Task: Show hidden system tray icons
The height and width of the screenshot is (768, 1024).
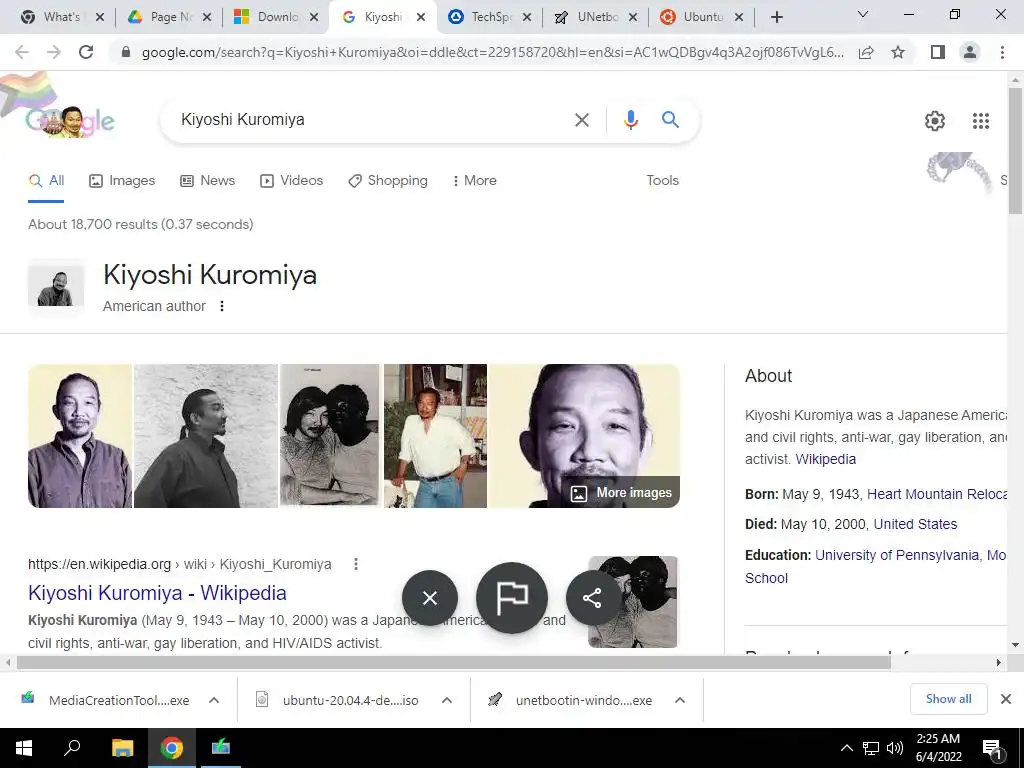Action: (846, 748)
